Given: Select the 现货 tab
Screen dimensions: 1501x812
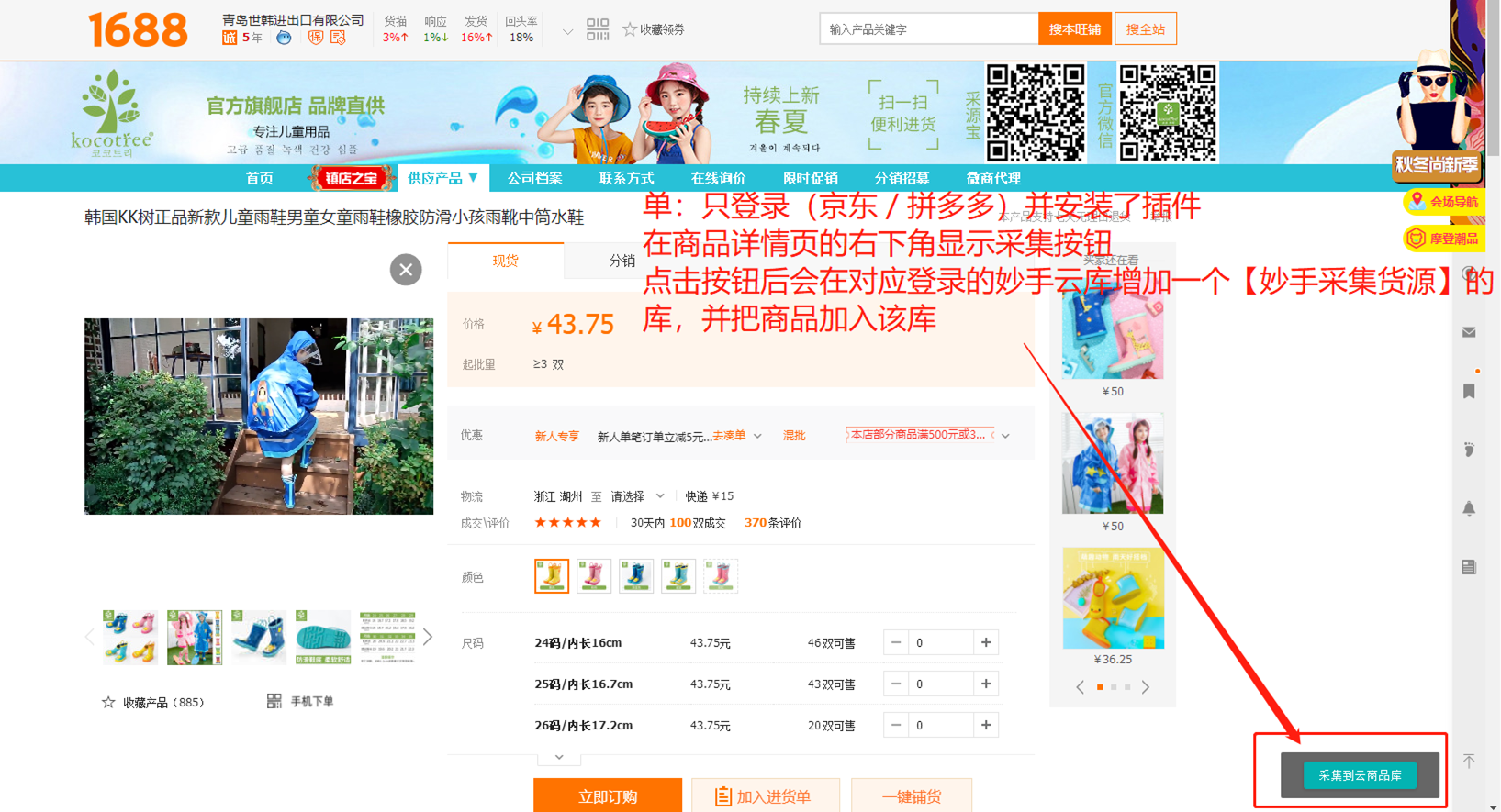Looking at the screenshot, I should point(506,261).
